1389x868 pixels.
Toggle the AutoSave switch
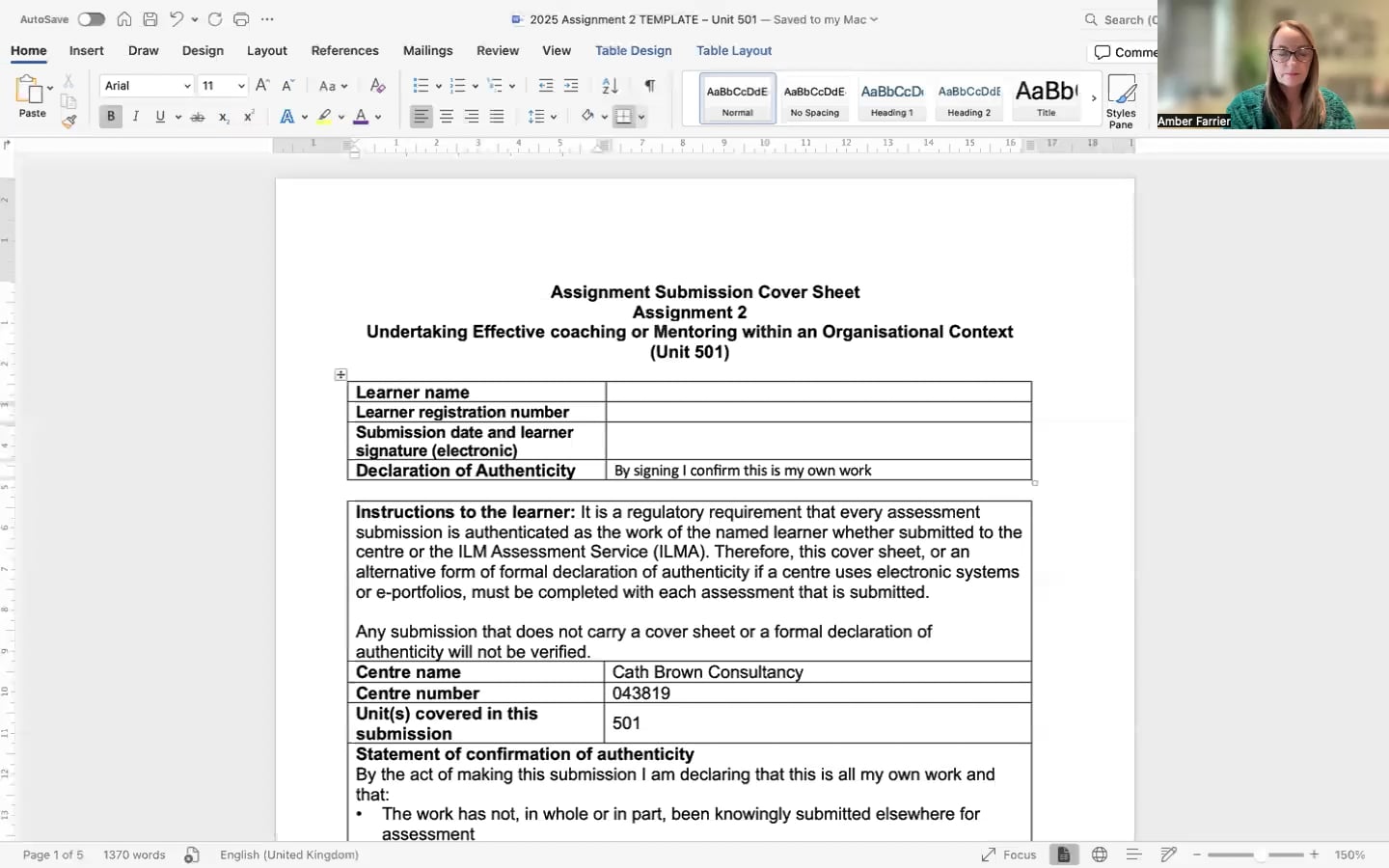tap(92, 19)
